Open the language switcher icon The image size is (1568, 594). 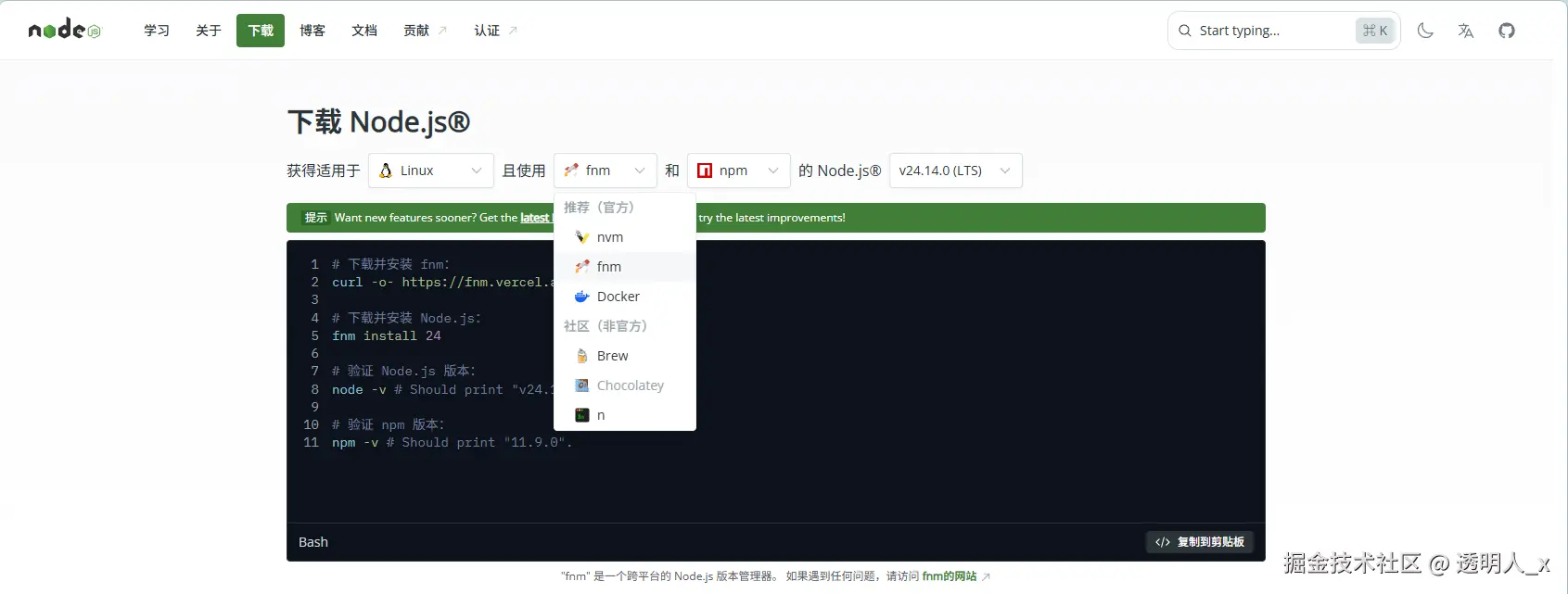[x=1466, y=31]
